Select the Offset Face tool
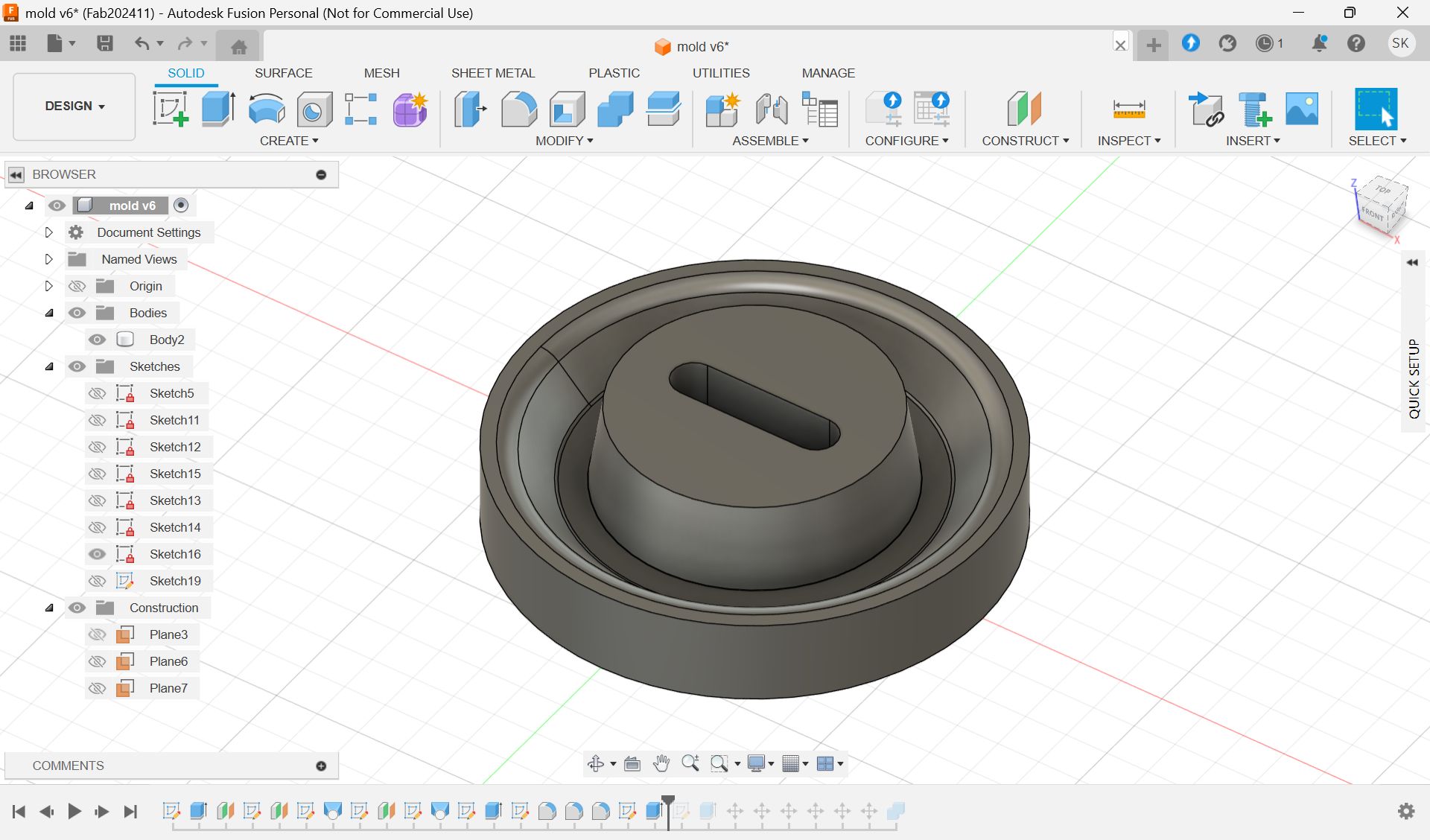Screen dimensions: 1430x840 (x=664, y=109)
